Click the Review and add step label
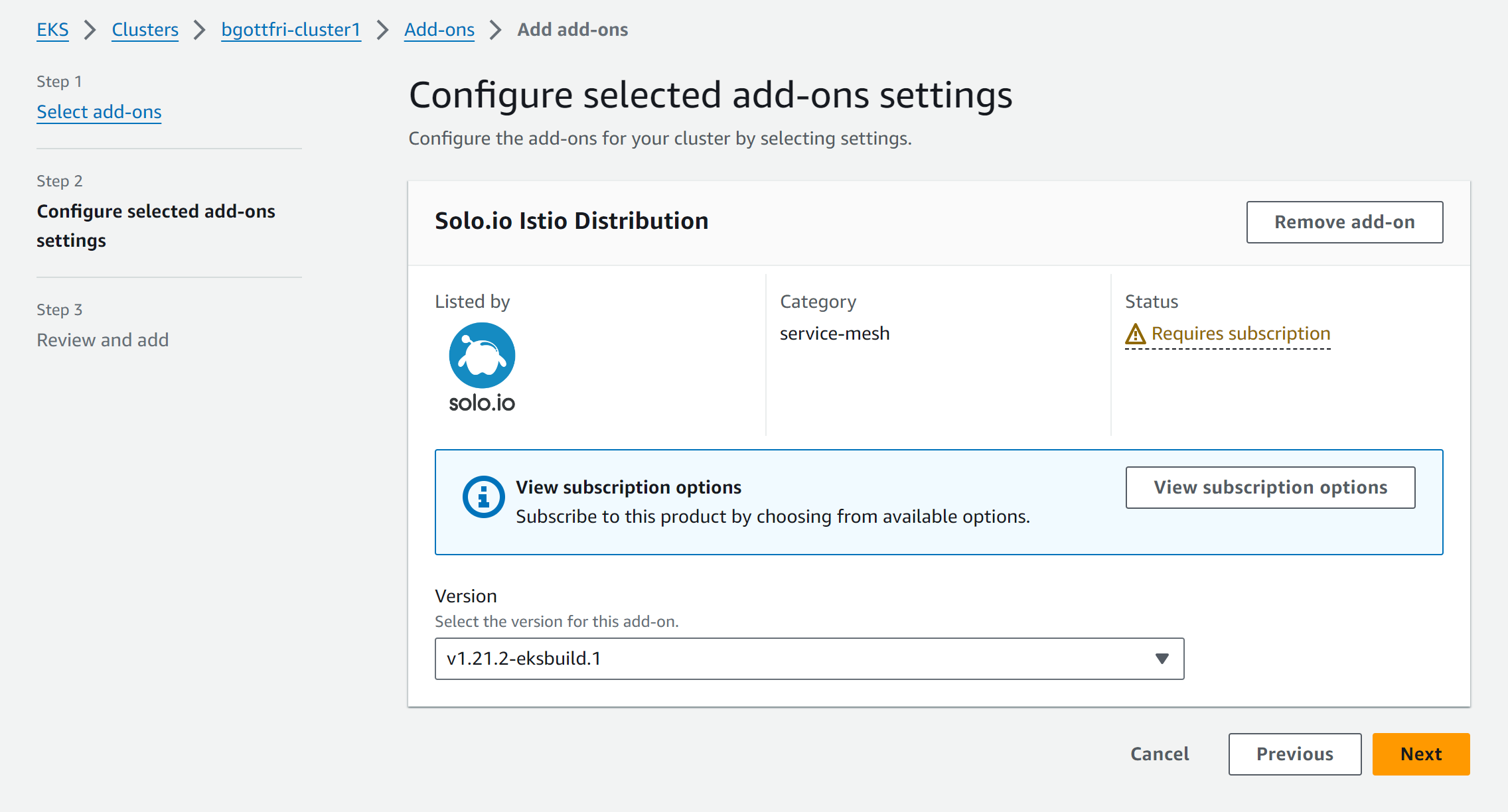This screenshot has width=1508, height=812. [x=103, y=340]
